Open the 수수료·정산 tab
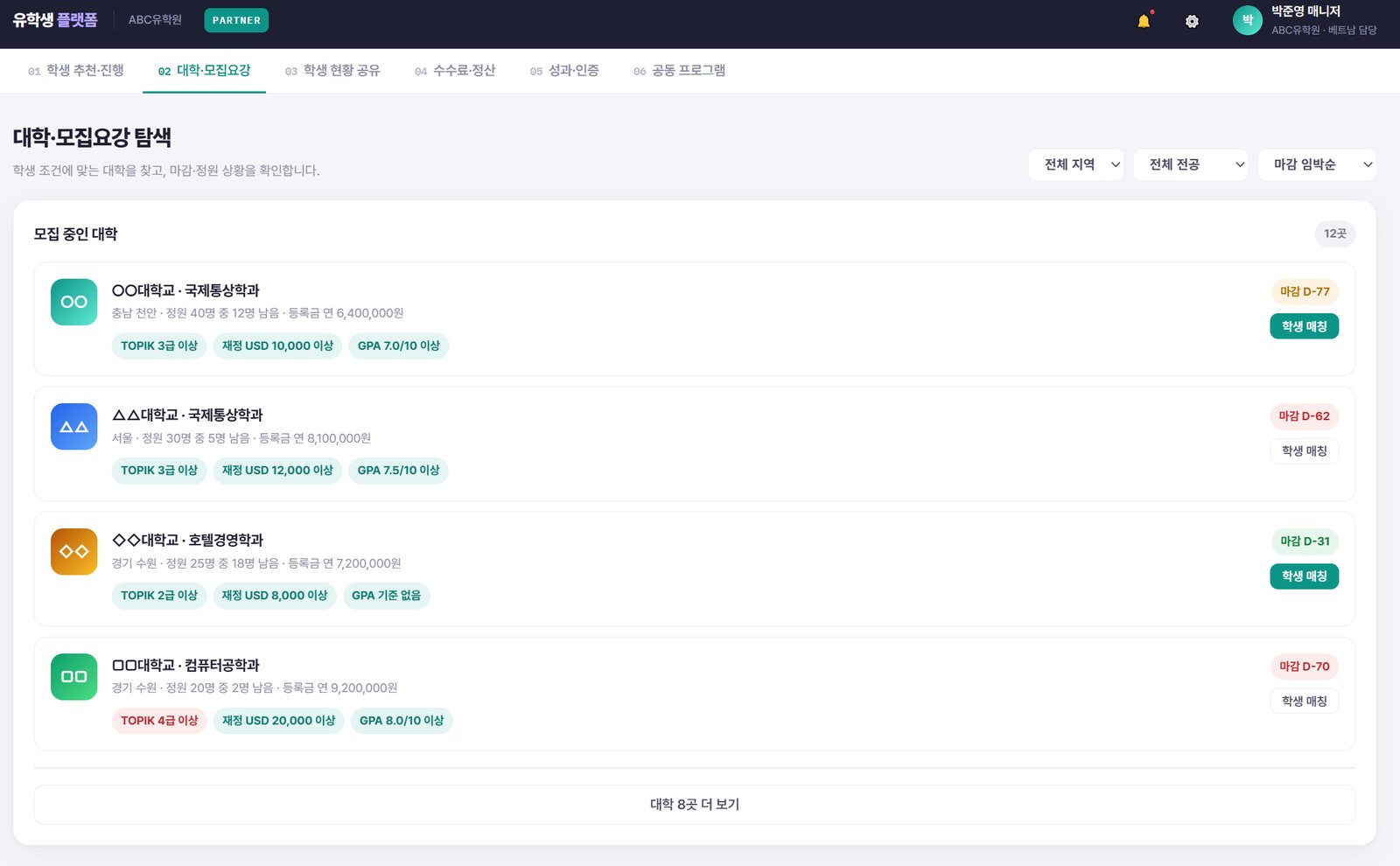This screenshot has height=866, width=1400. (455, 71)
